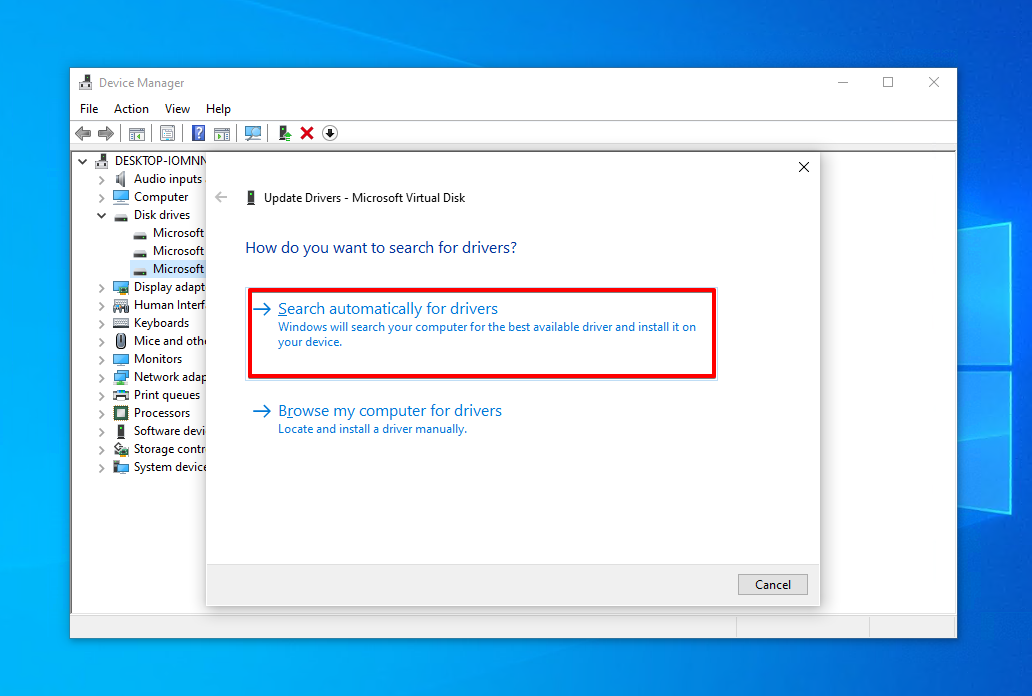
Task: Select the DESKTOP-IOMNN computer name
Action: click(x=160, y=161)
